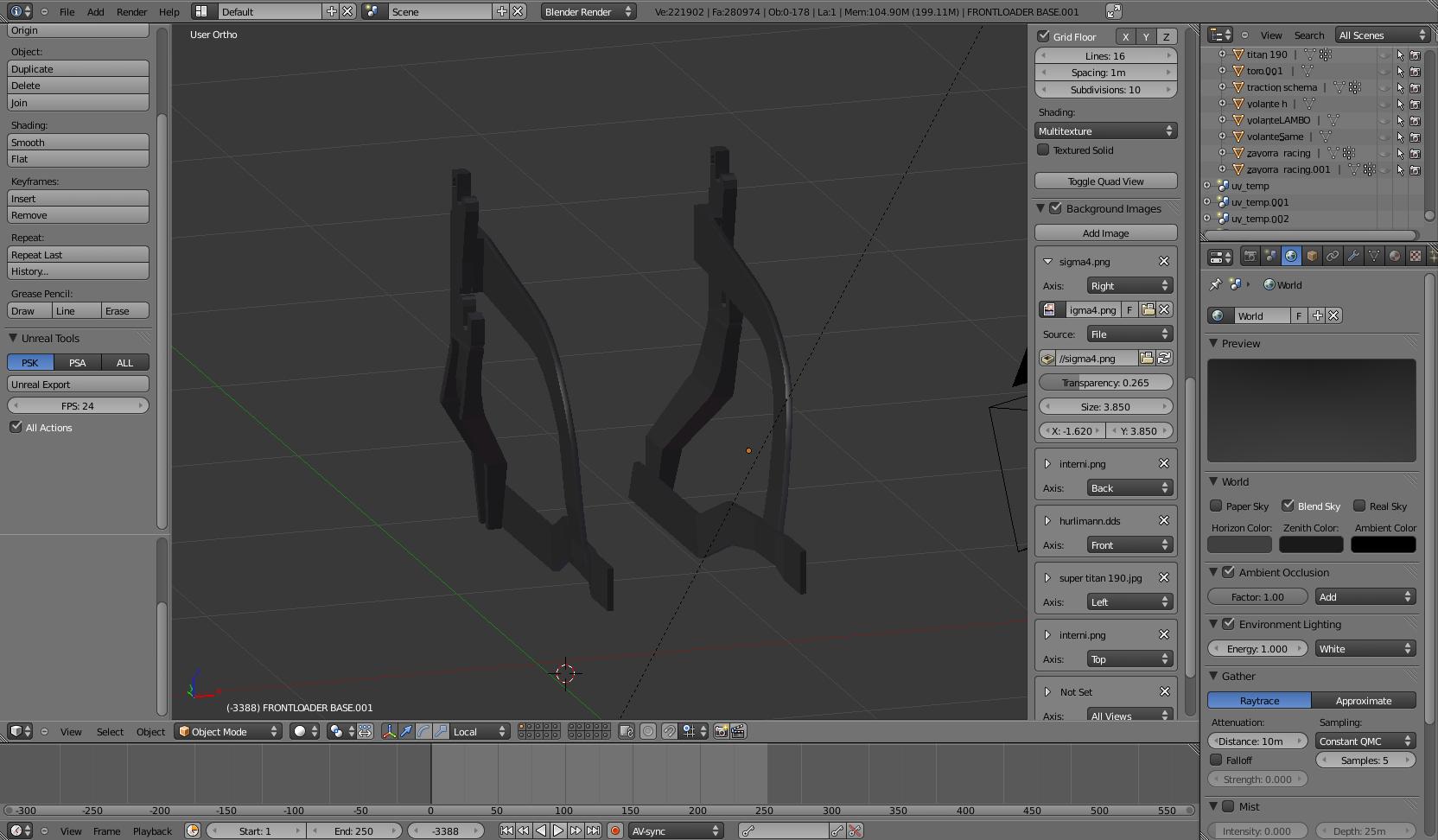
Task: Open the Help menu
Action: pos(169,12)
